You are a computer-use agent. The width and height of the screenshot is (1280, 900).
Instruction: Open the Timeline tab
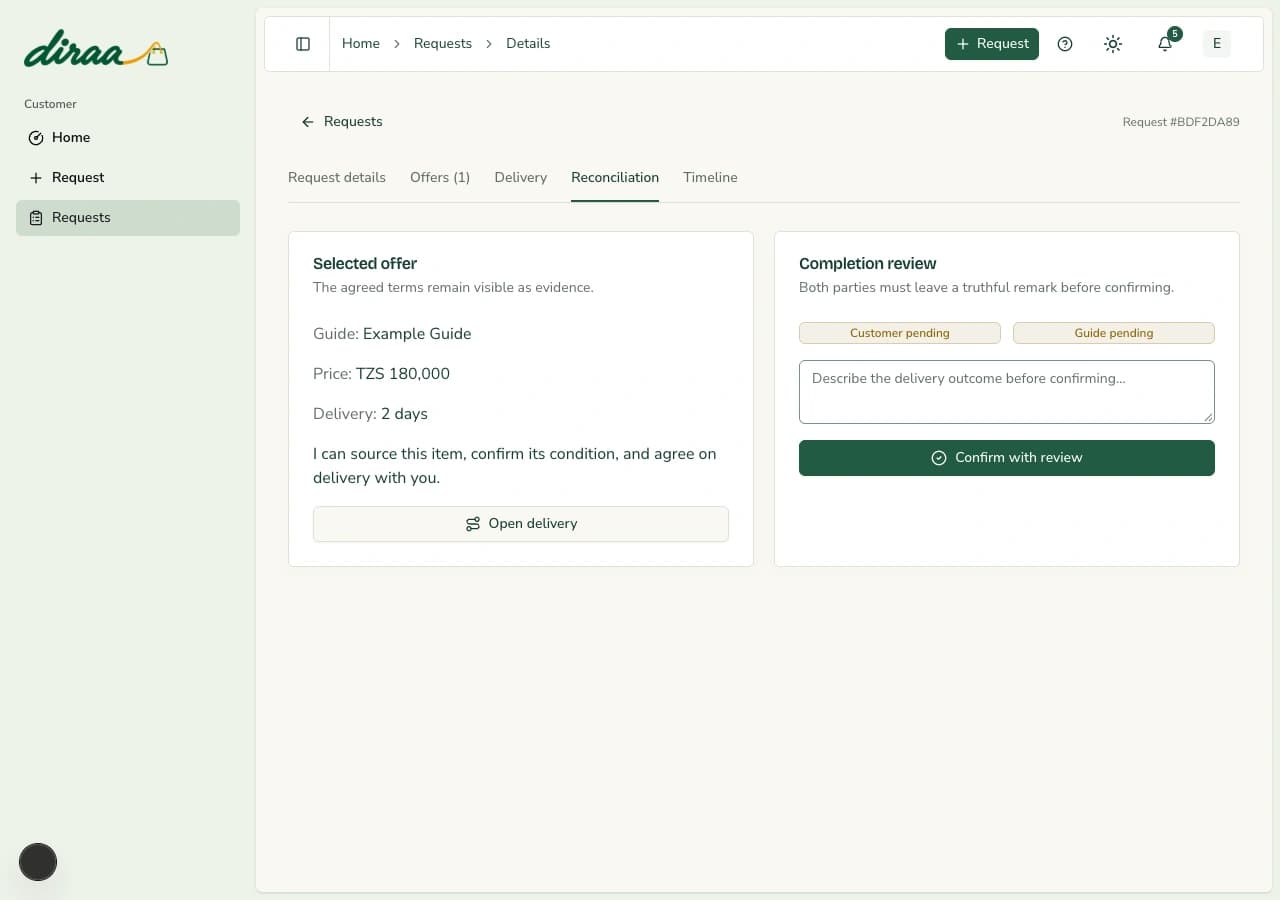point(710,178)
